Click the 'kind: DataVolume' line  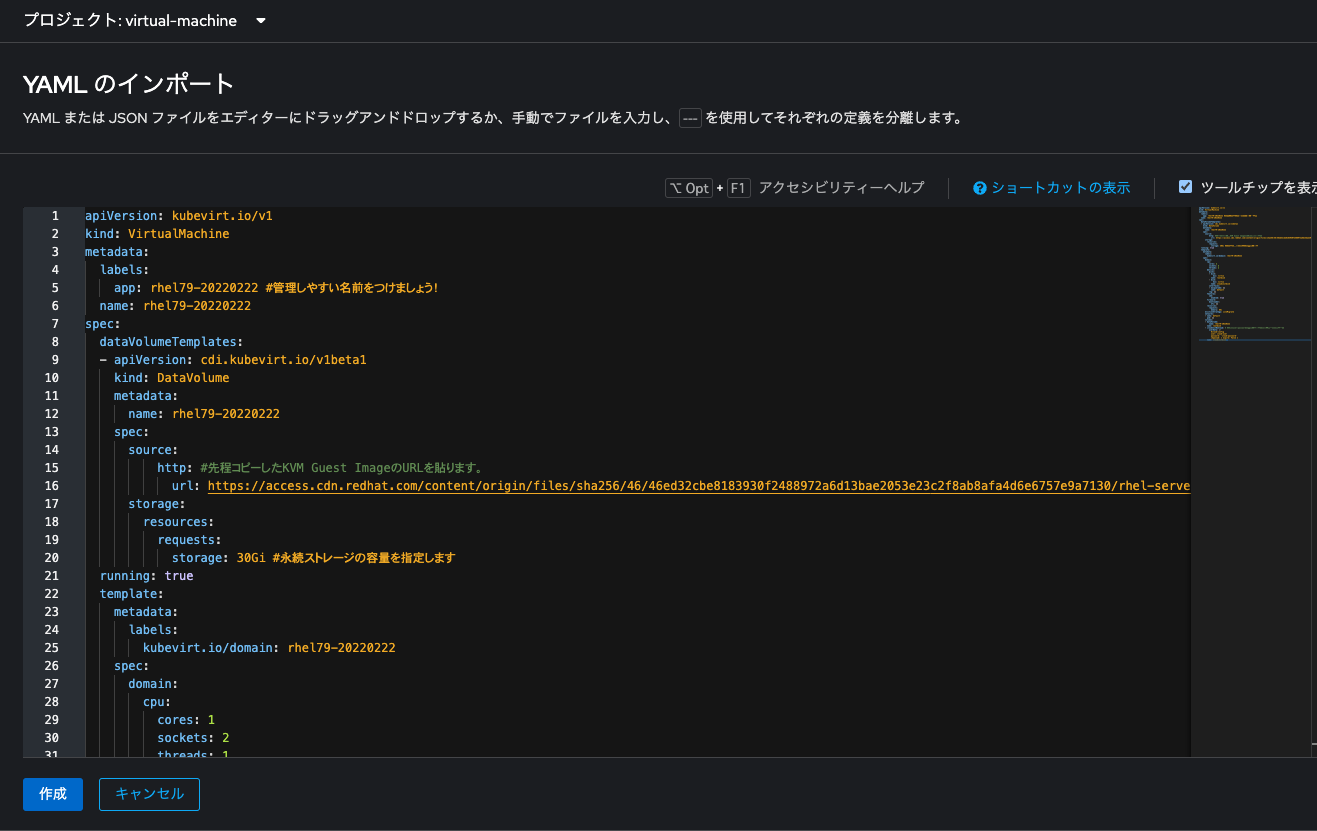point(171,378)
